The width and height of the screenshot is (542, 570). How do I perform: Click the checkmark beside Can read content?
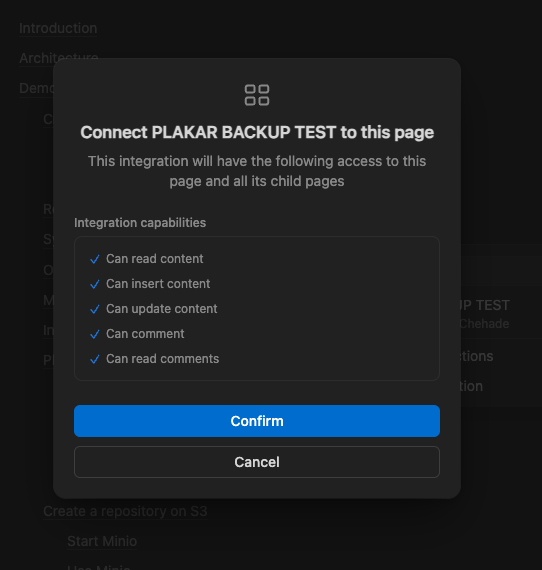click(x=95, y=259)
